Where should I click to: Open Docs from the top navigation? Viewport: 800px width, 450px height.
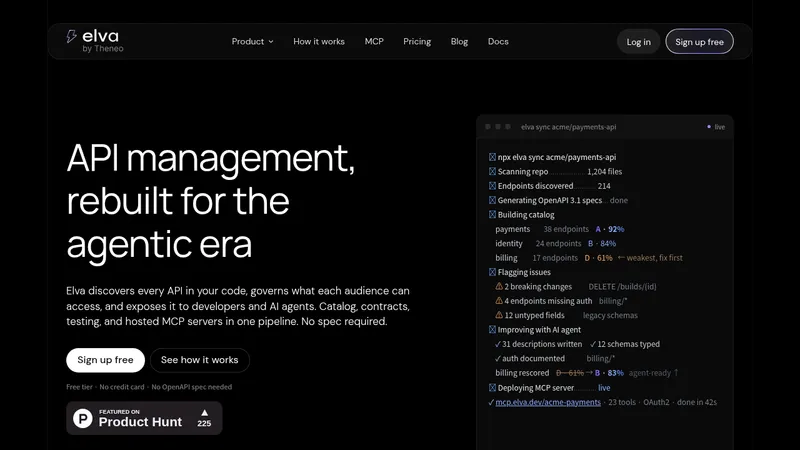pos(498,42)
